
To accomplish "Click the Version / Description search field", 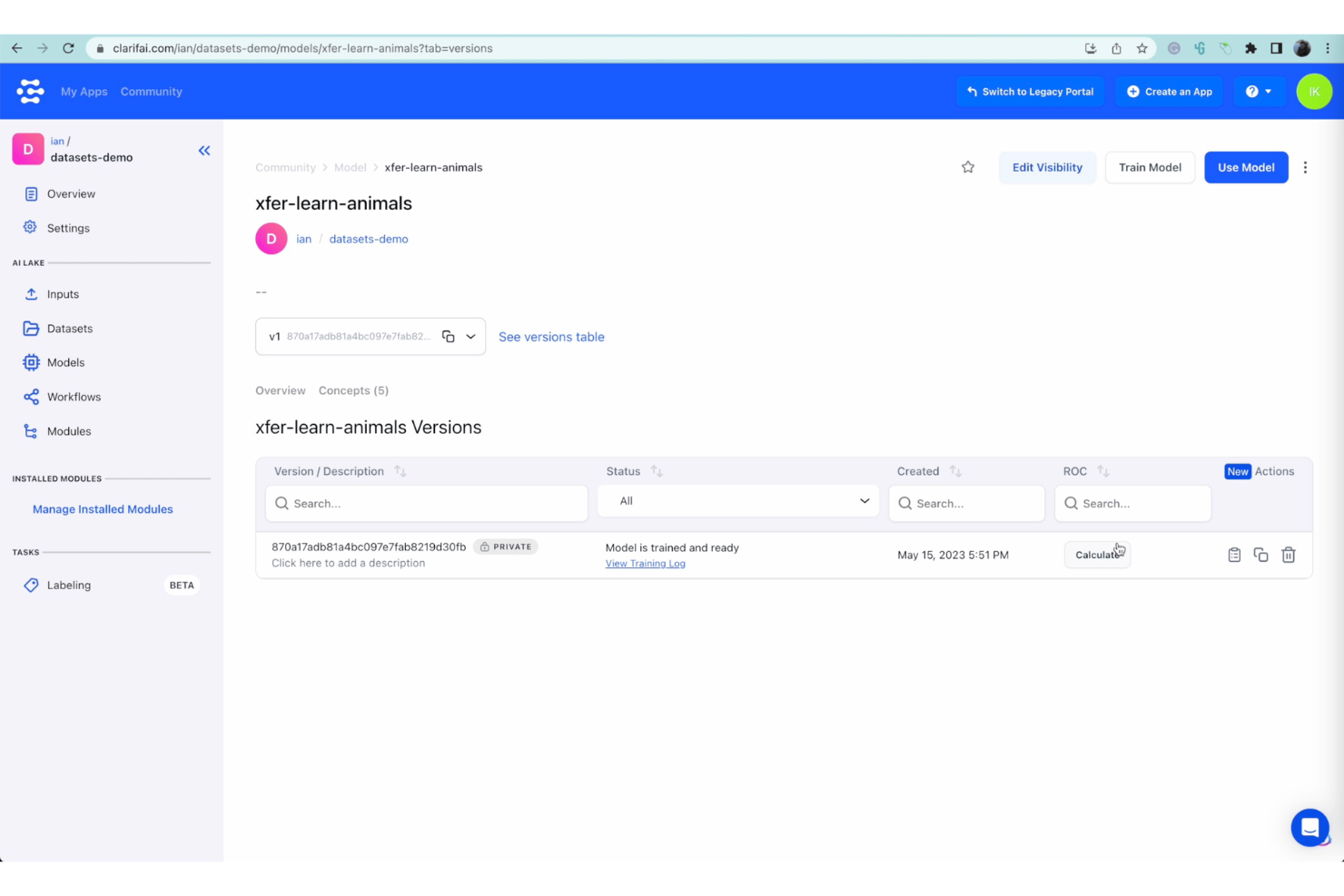I will [x=427, y=504].
